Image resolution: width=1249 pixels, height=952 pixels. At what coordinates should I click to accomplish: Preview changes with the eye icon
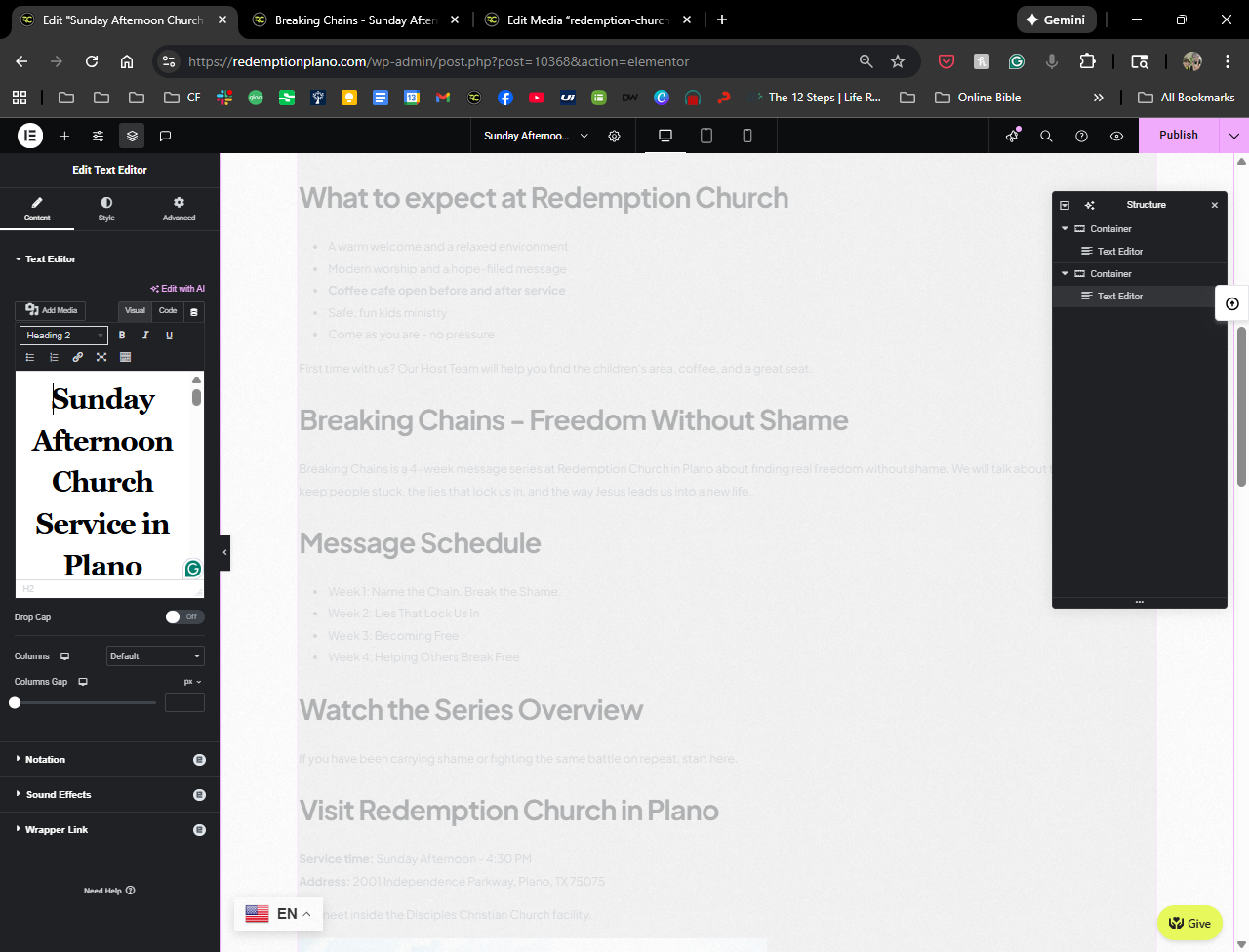[1116, 136]
